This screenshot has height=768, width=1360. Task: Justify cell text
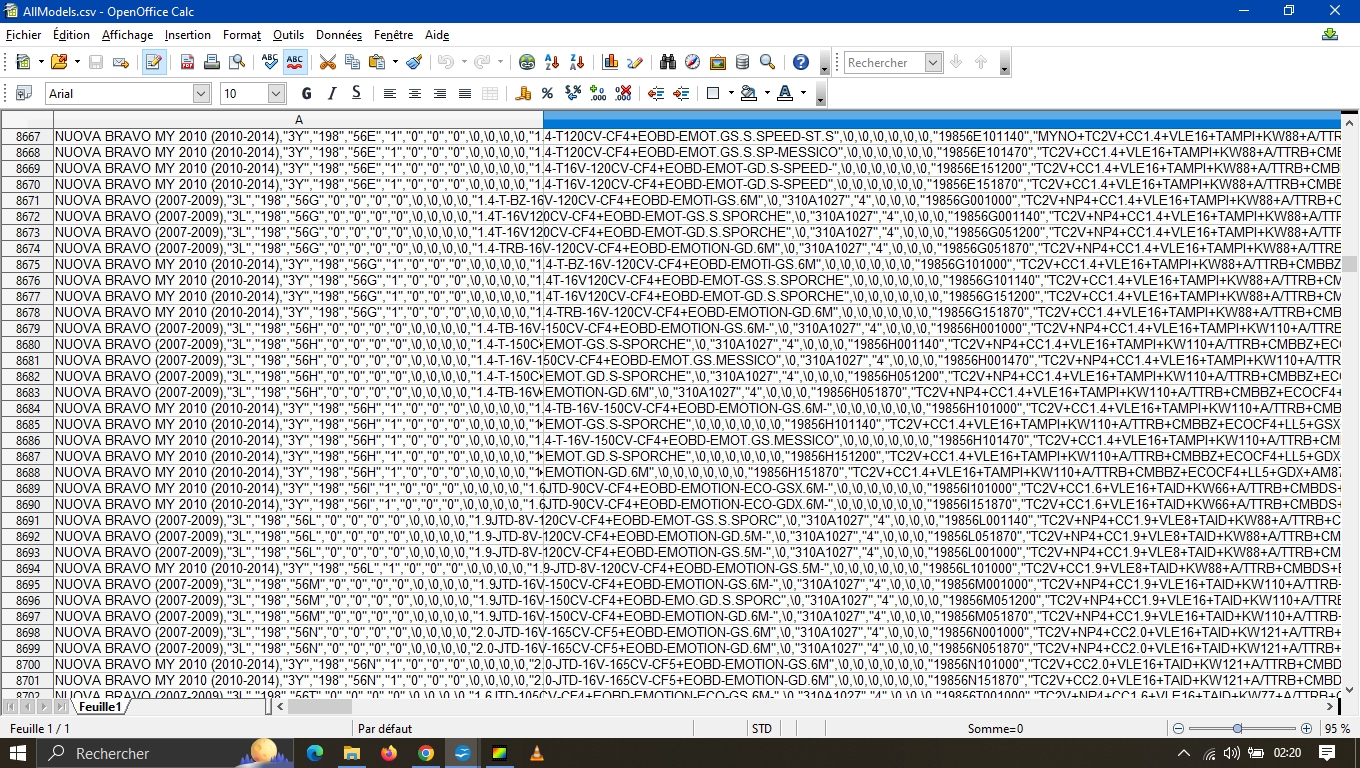(464, 93)
